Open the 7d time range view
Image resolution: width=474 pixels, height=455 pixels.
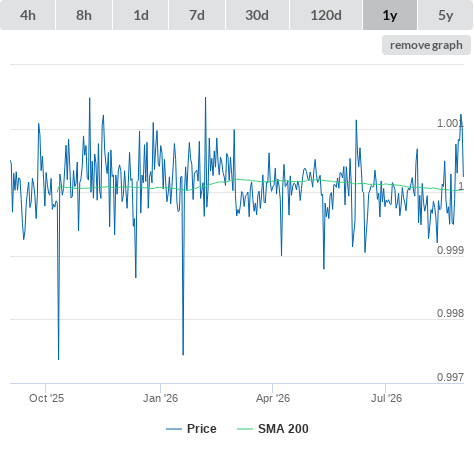click(x=197, y=15)
